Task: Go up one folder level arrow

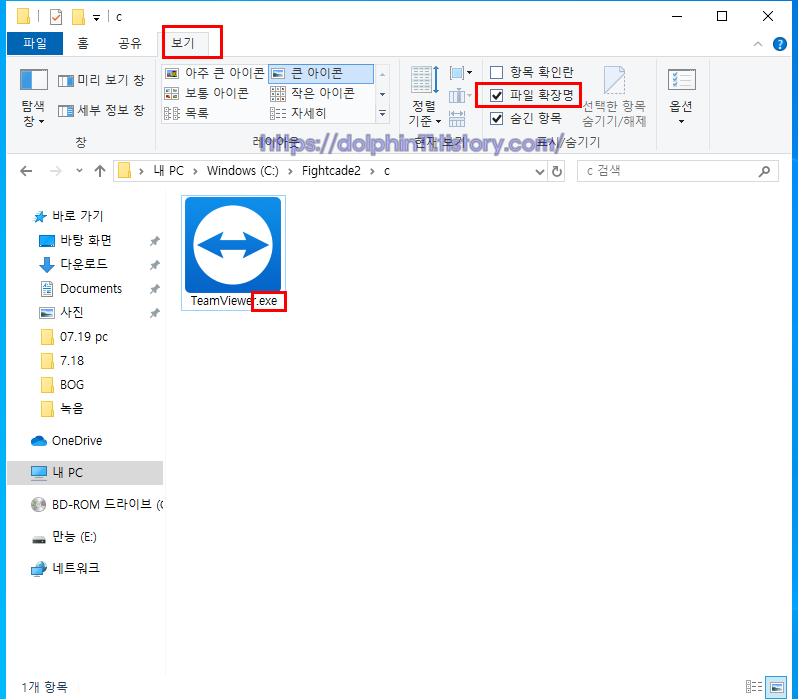Action: click(x=100, y=171)
